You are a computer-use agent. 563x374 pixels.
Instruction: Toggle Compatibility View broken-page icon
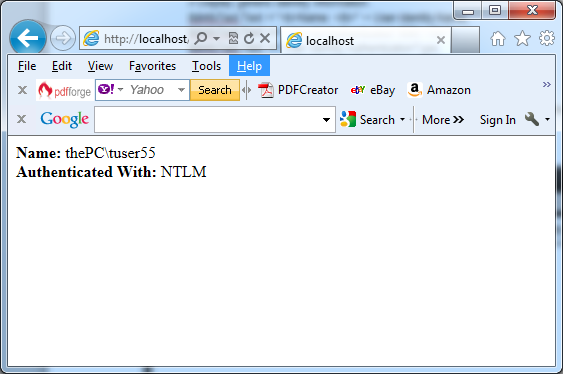(x=233, y=38)
